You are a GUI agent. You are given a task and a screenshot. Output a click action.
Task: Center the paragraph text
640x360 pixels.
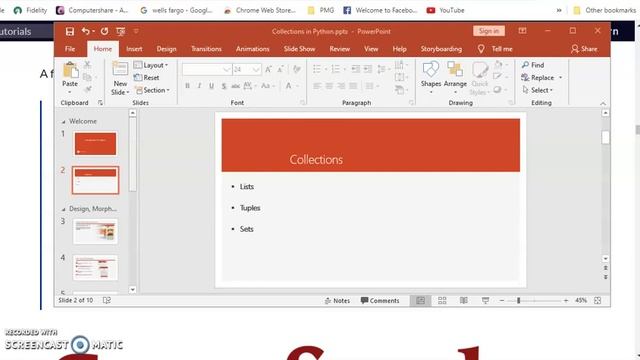329,86
